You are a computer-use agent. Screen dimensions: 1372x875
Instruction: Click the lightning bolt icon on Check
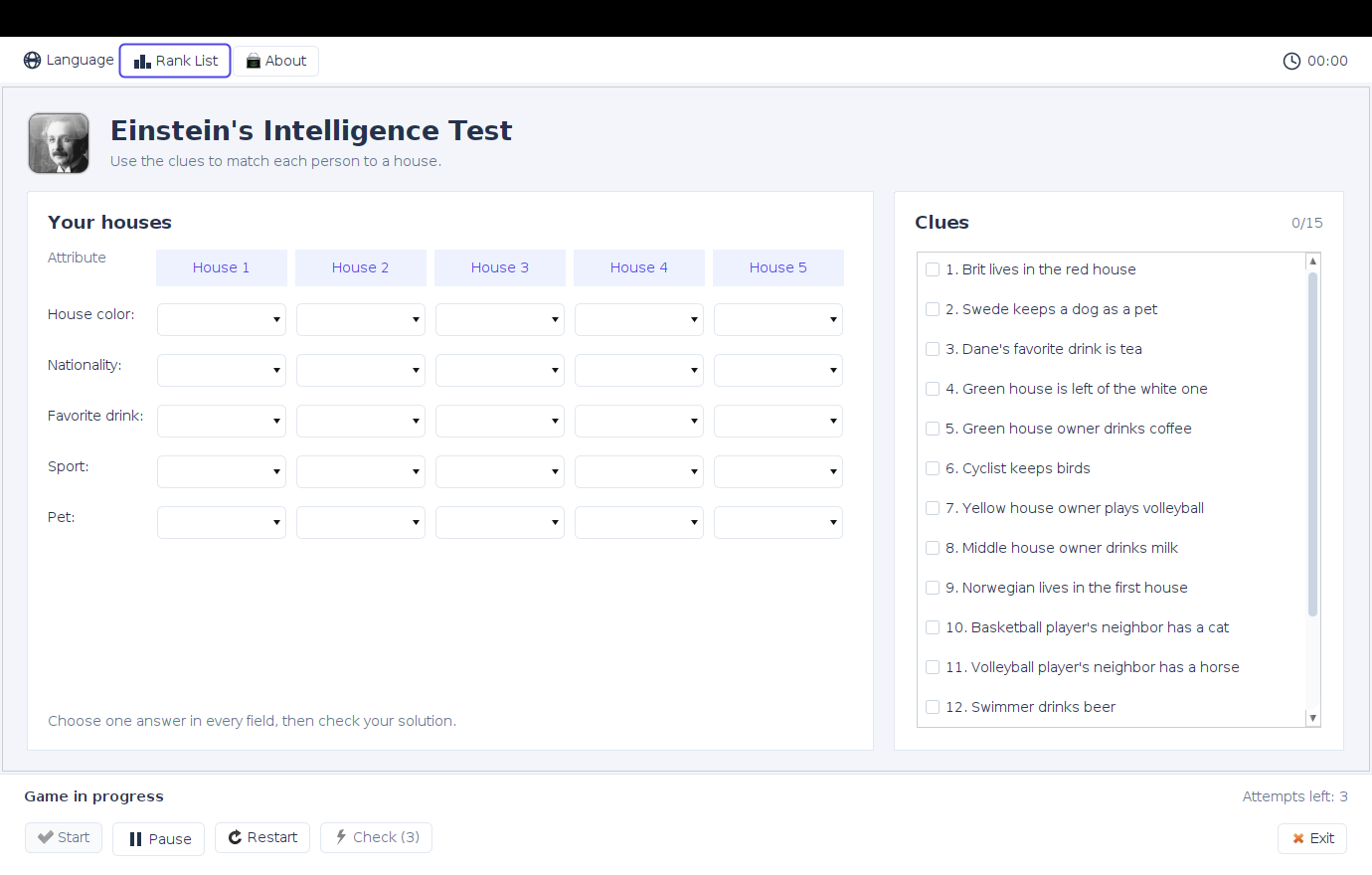coord(341,837)
